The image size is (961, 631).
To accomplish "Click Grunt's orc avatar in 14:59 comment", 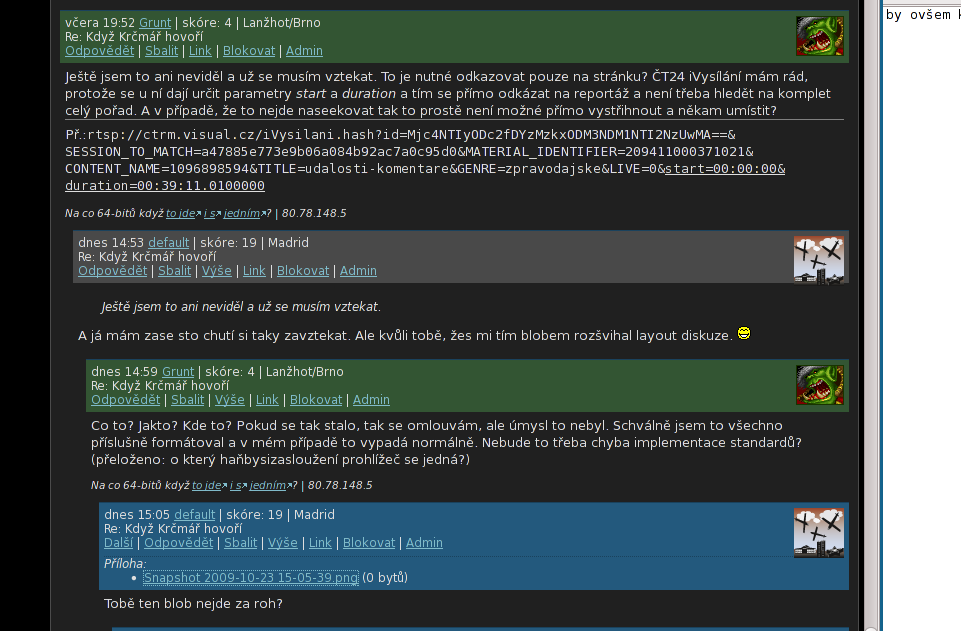I will (819, 385).
